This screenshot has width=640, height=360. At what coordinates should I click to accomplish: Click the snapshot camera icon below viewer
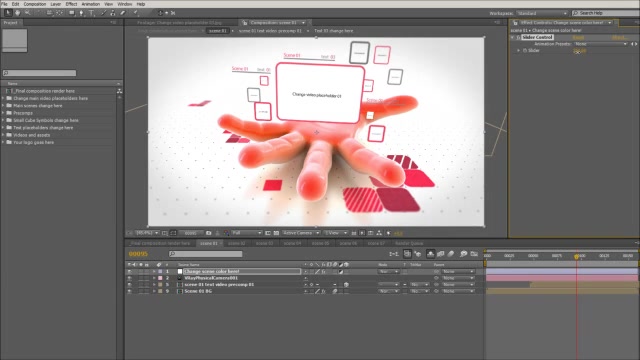[209, 233]
